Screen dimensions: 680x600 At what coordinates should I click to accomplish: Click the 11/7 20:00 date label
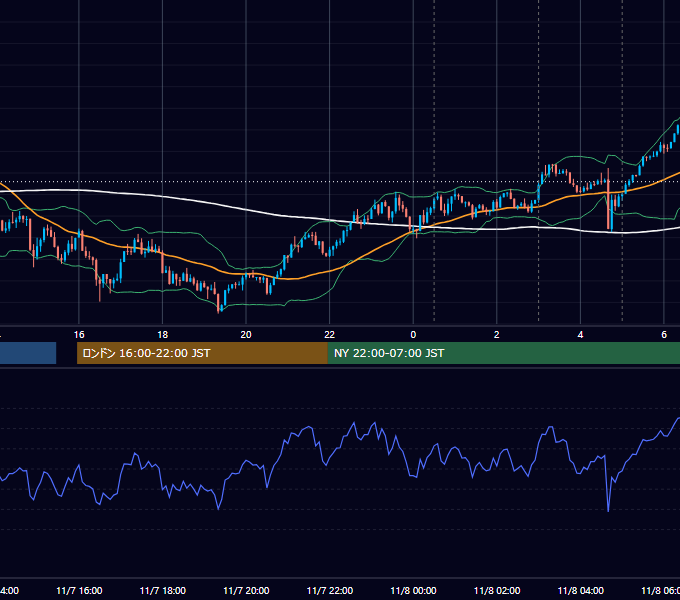(x=246, y=591)
